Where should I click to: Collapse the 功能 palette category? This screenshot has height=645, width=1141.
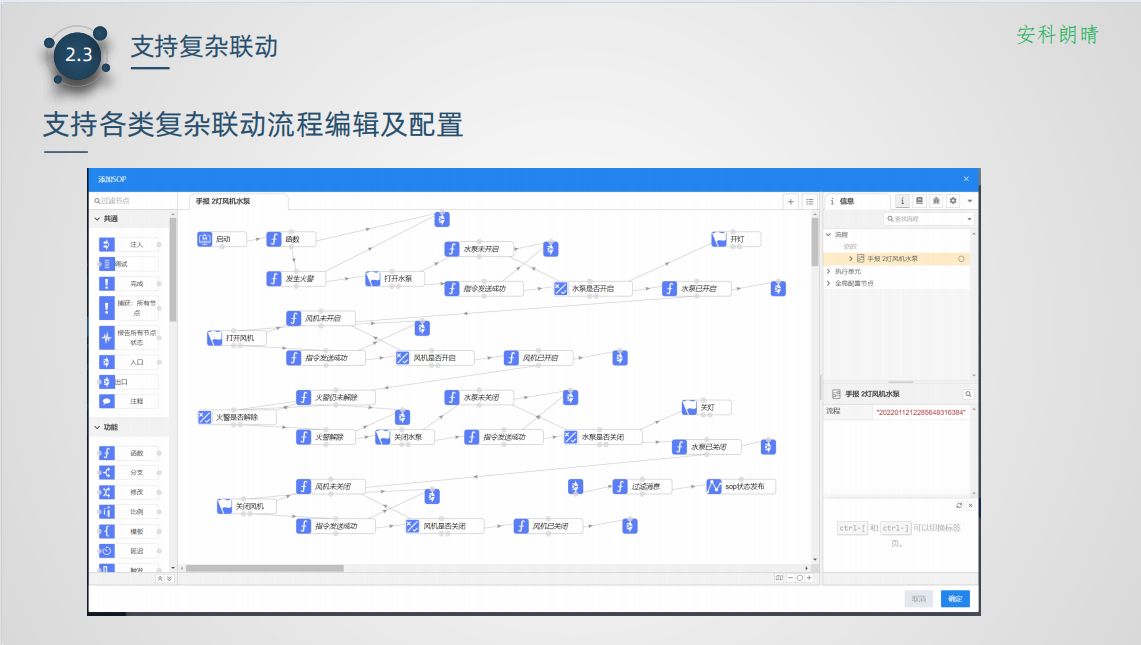97,427
